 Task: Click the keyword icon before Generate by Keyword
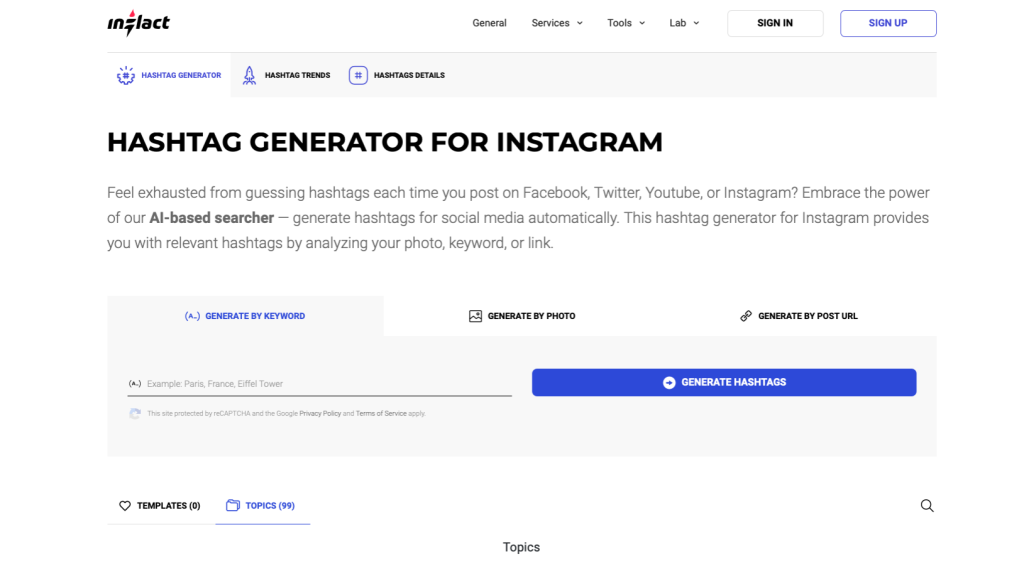click(192, 316)
